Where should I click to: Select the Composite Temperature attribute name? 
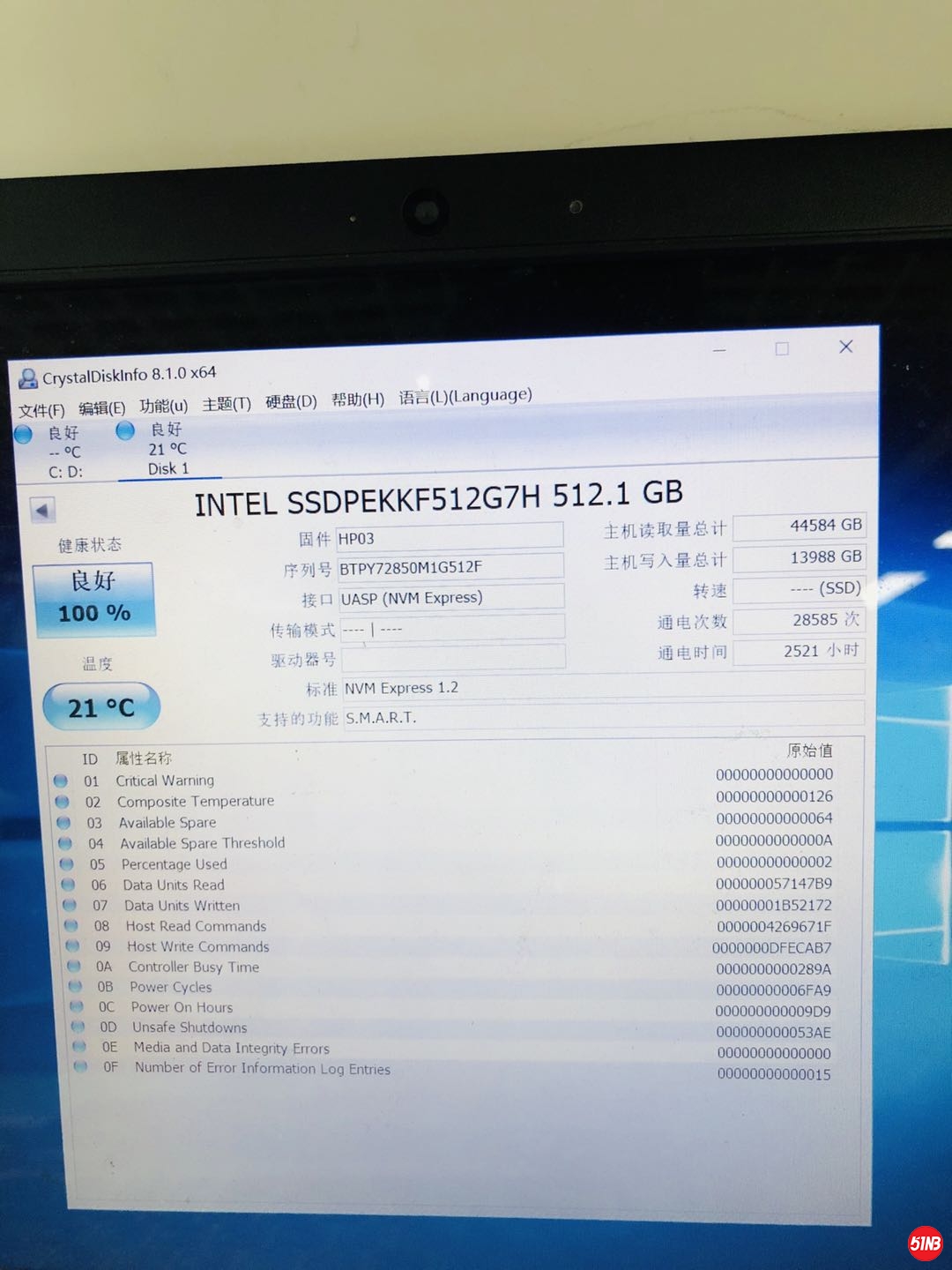tap(196, 801)
